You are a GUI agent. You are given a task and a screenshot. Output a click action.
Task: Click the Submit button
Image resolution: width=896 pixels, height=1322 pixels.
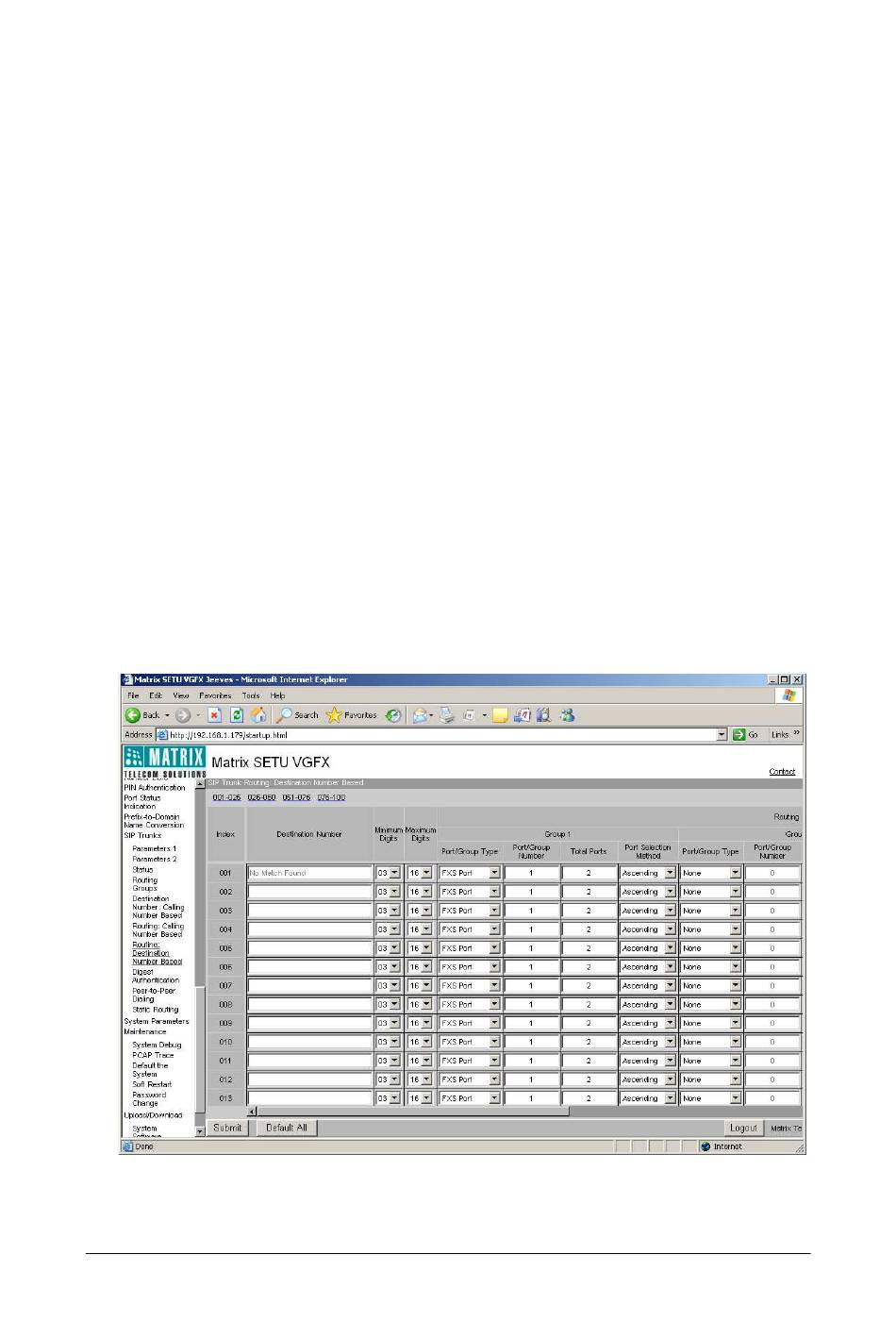coord(227,1128)
